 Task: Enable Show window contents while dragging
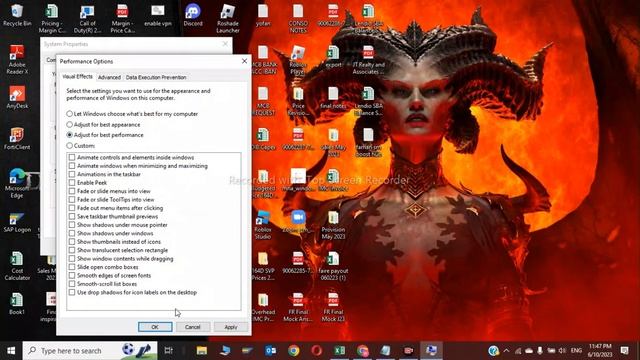coord(72,259)
